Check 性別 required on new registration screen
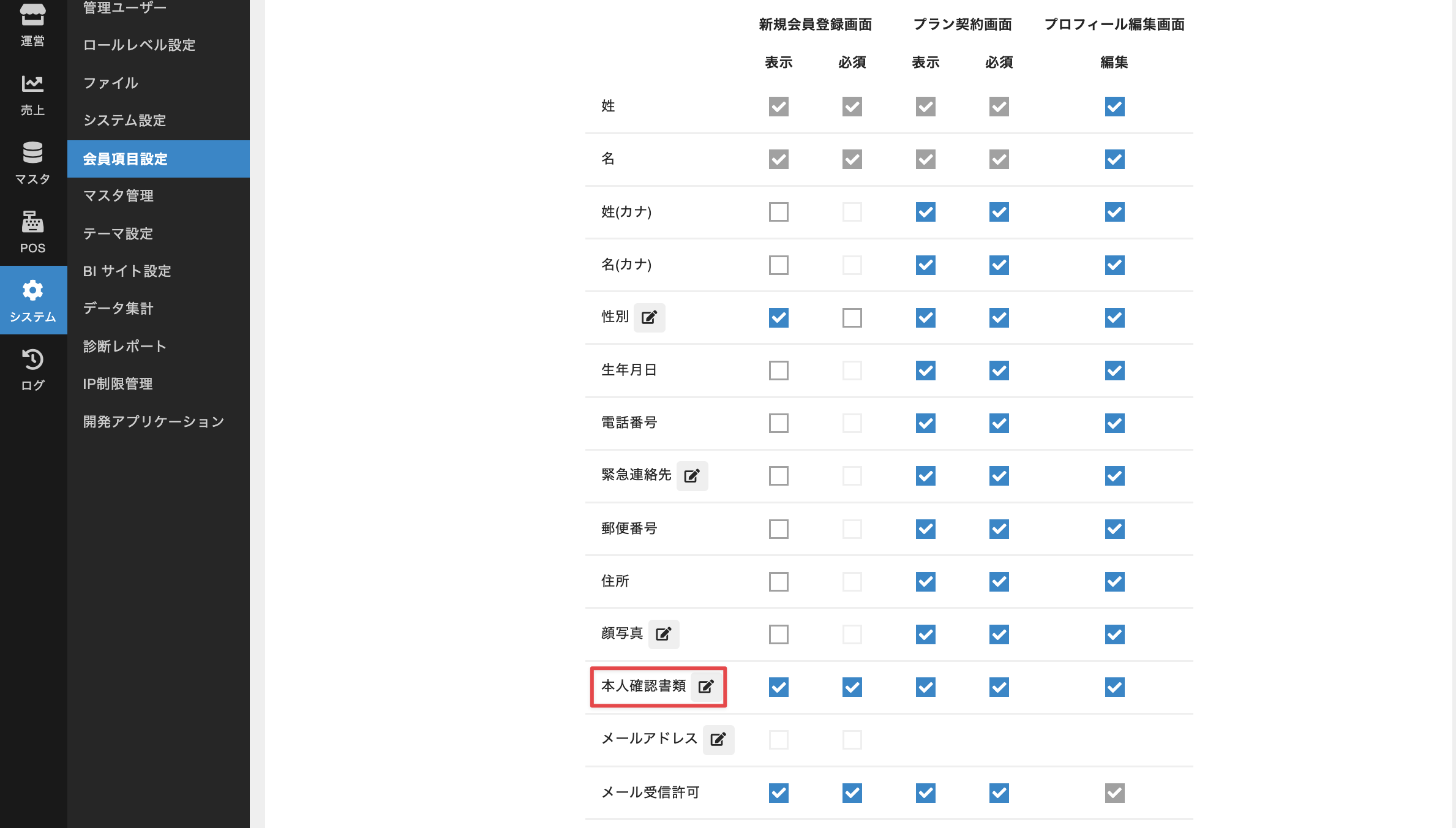 click(852, 318)
